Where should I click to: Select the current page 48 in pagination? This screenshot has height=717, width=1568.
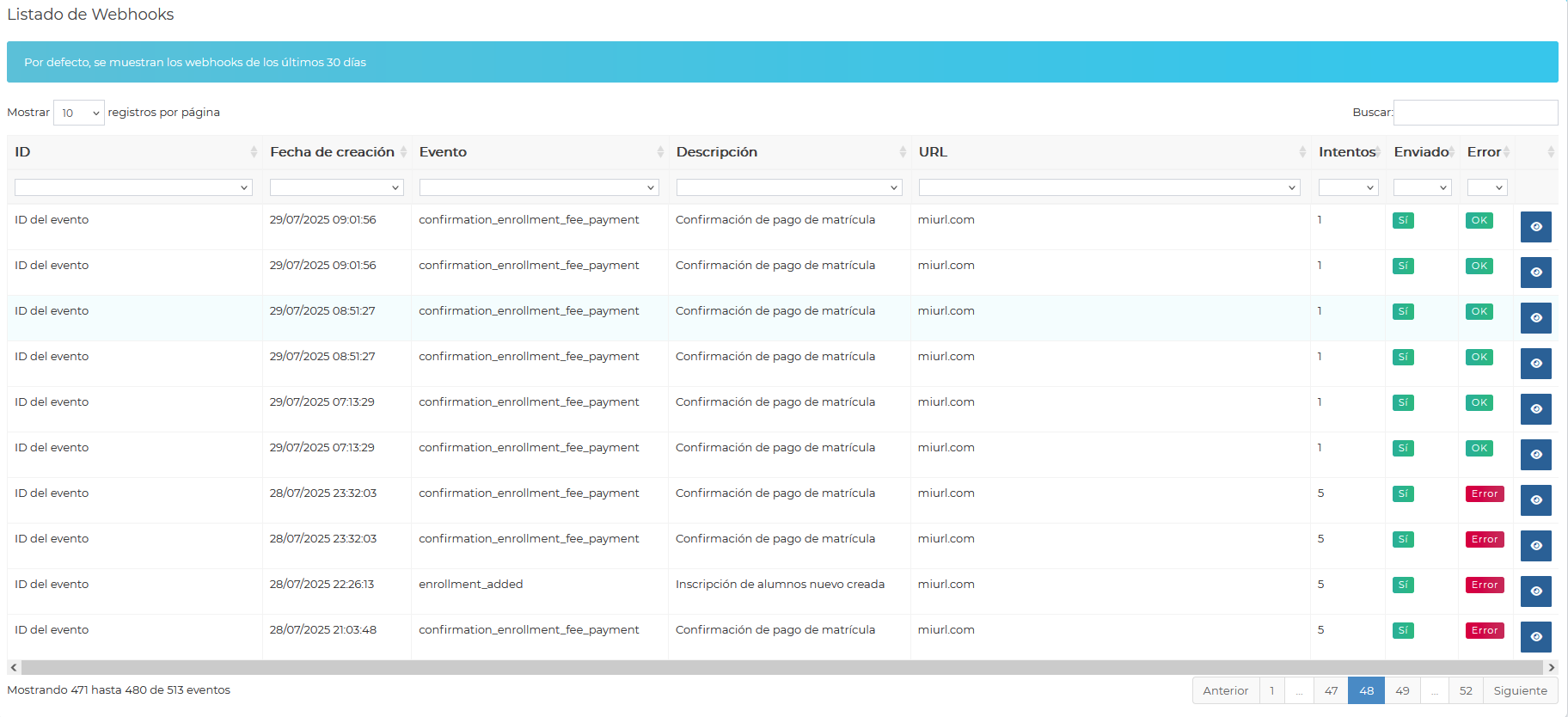[1367, 690]
